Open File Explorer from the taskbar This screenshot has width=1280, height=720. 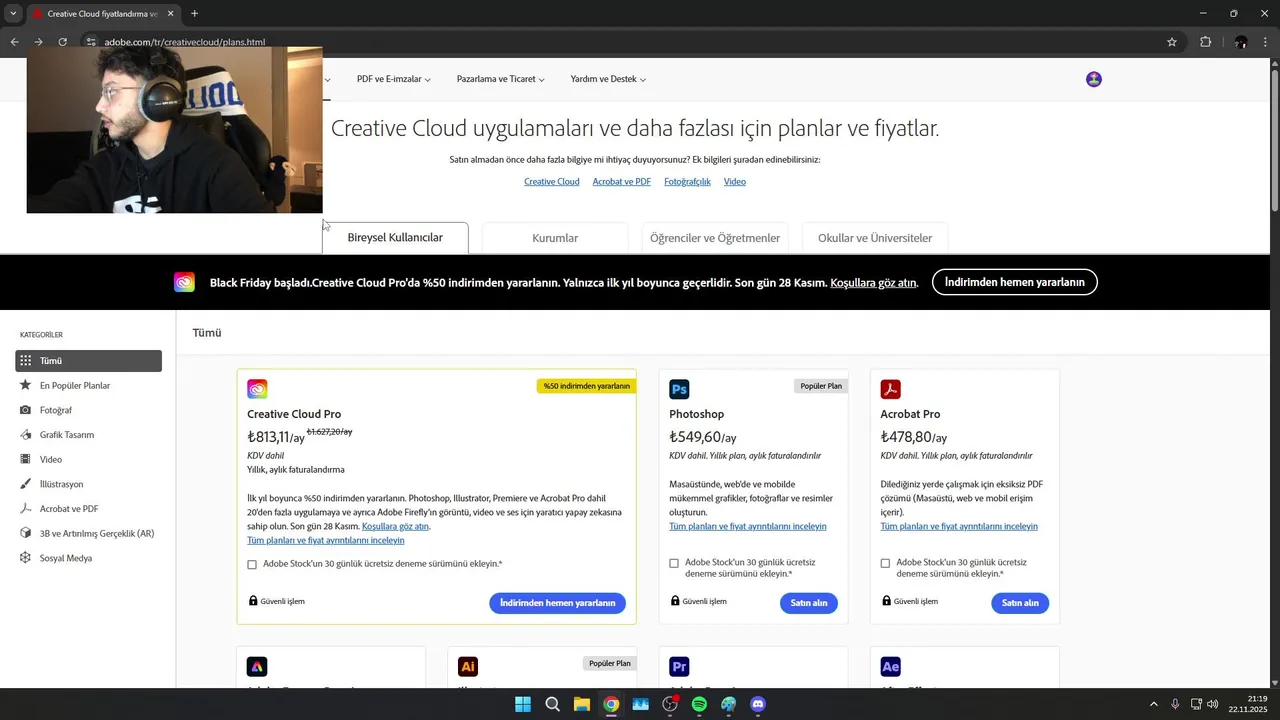point(581,704)
